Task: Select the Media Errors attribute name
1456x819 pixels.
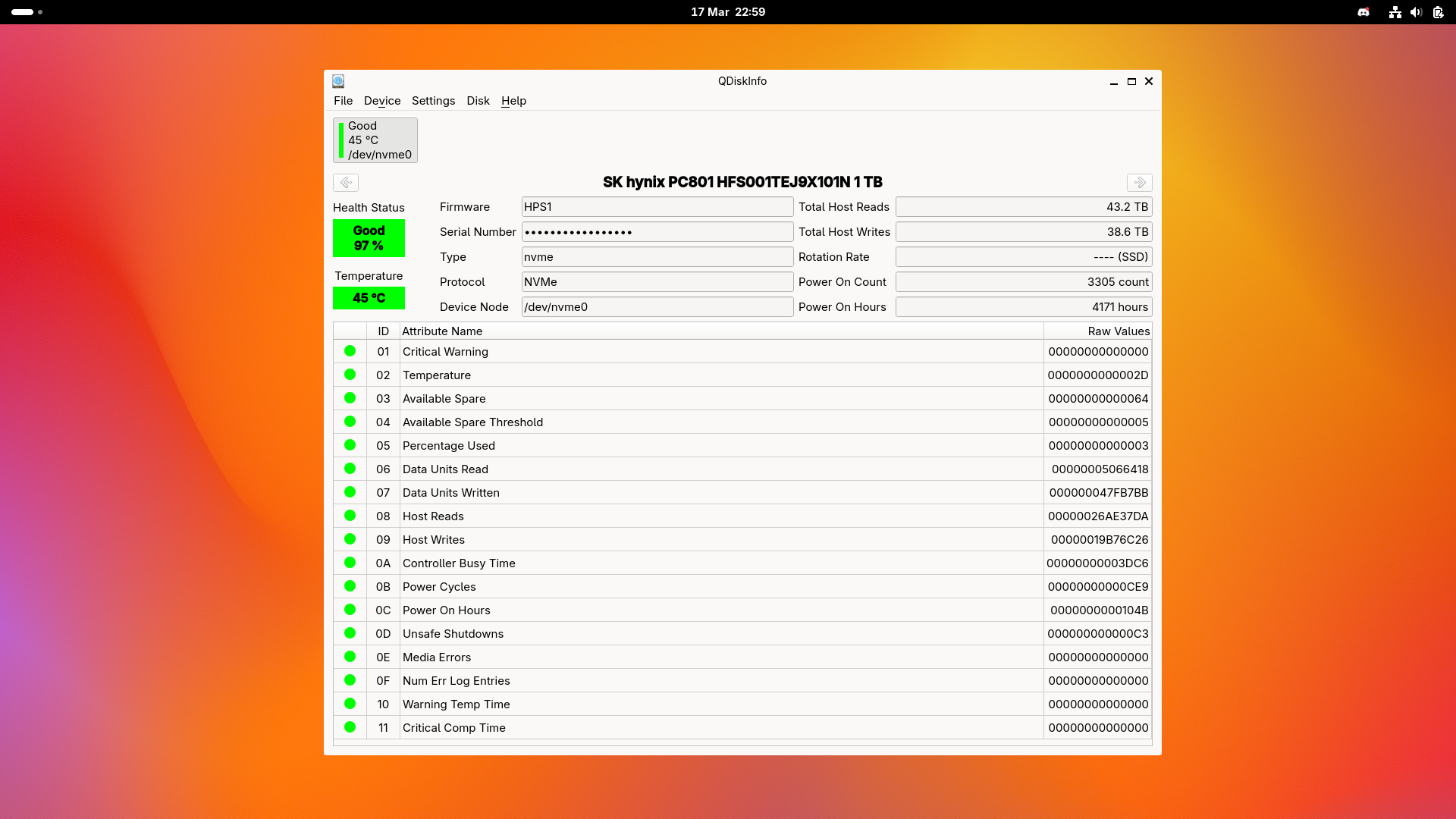Action: [437, 657]
